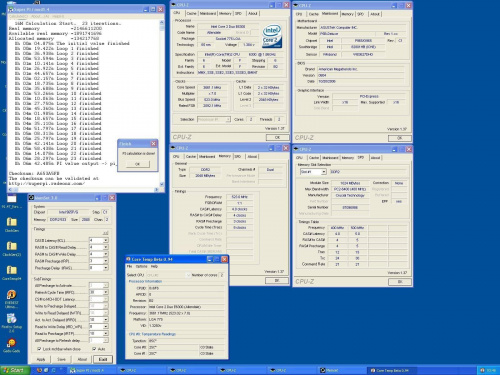This screenshot has height=375, width=500.
Task: Click Super PI vertical scrollbar down arrow
Action: click(162, 184)
